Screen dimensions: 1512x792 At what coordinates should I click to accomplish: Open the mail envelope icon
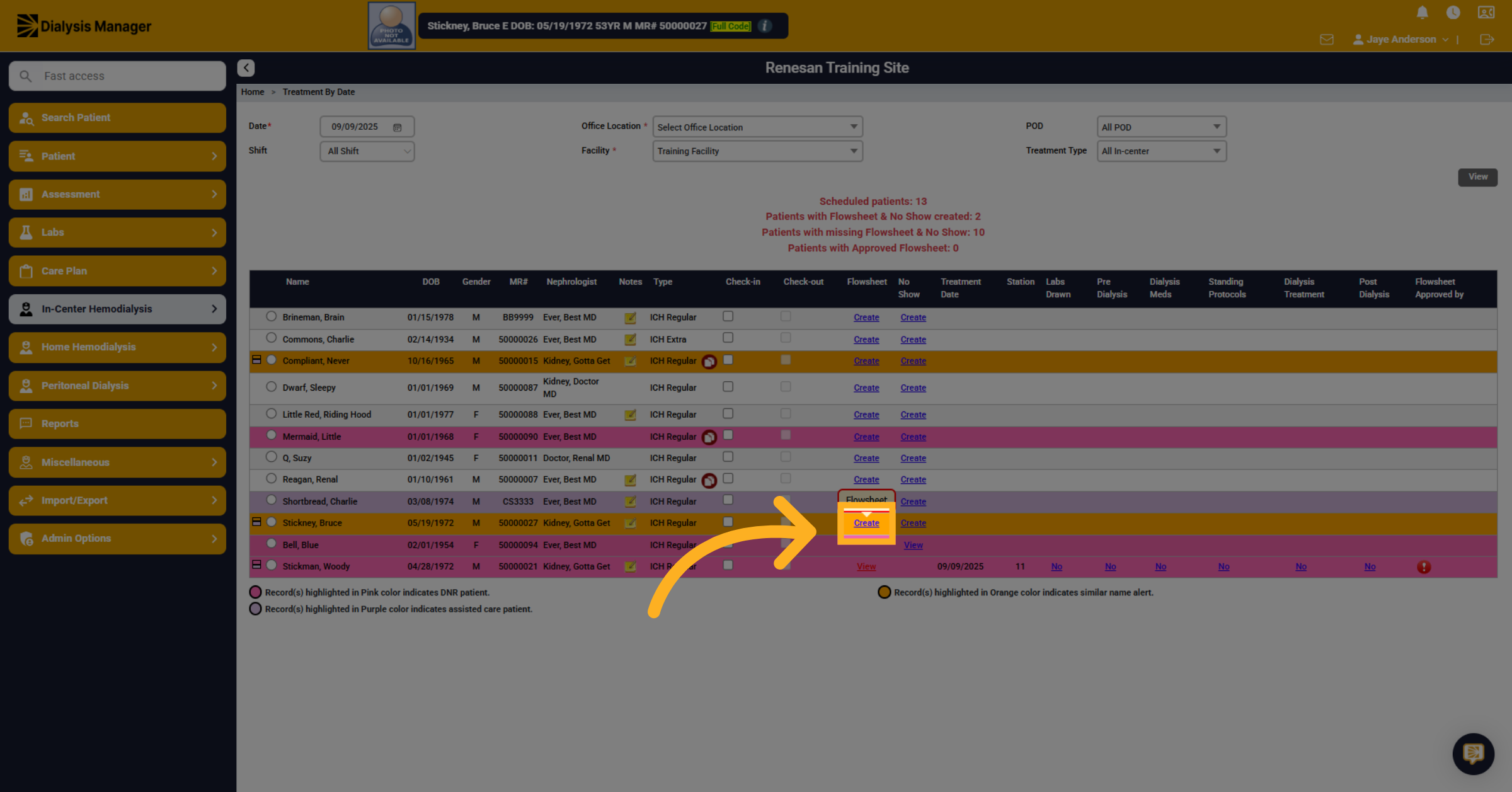click(x=1327, y=40)
